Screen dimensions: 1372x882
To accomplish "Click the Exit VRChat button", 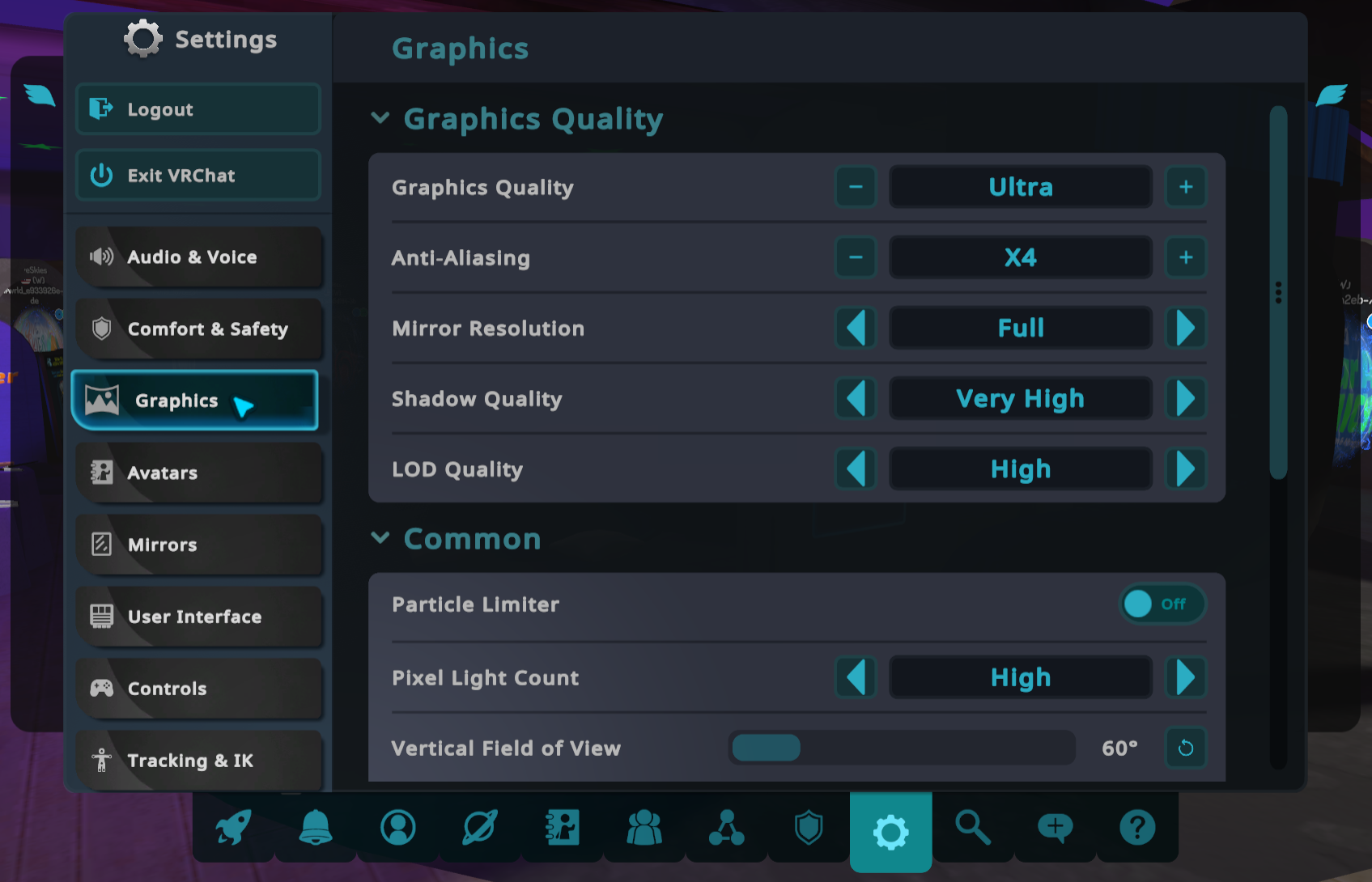I will point(198,175).
